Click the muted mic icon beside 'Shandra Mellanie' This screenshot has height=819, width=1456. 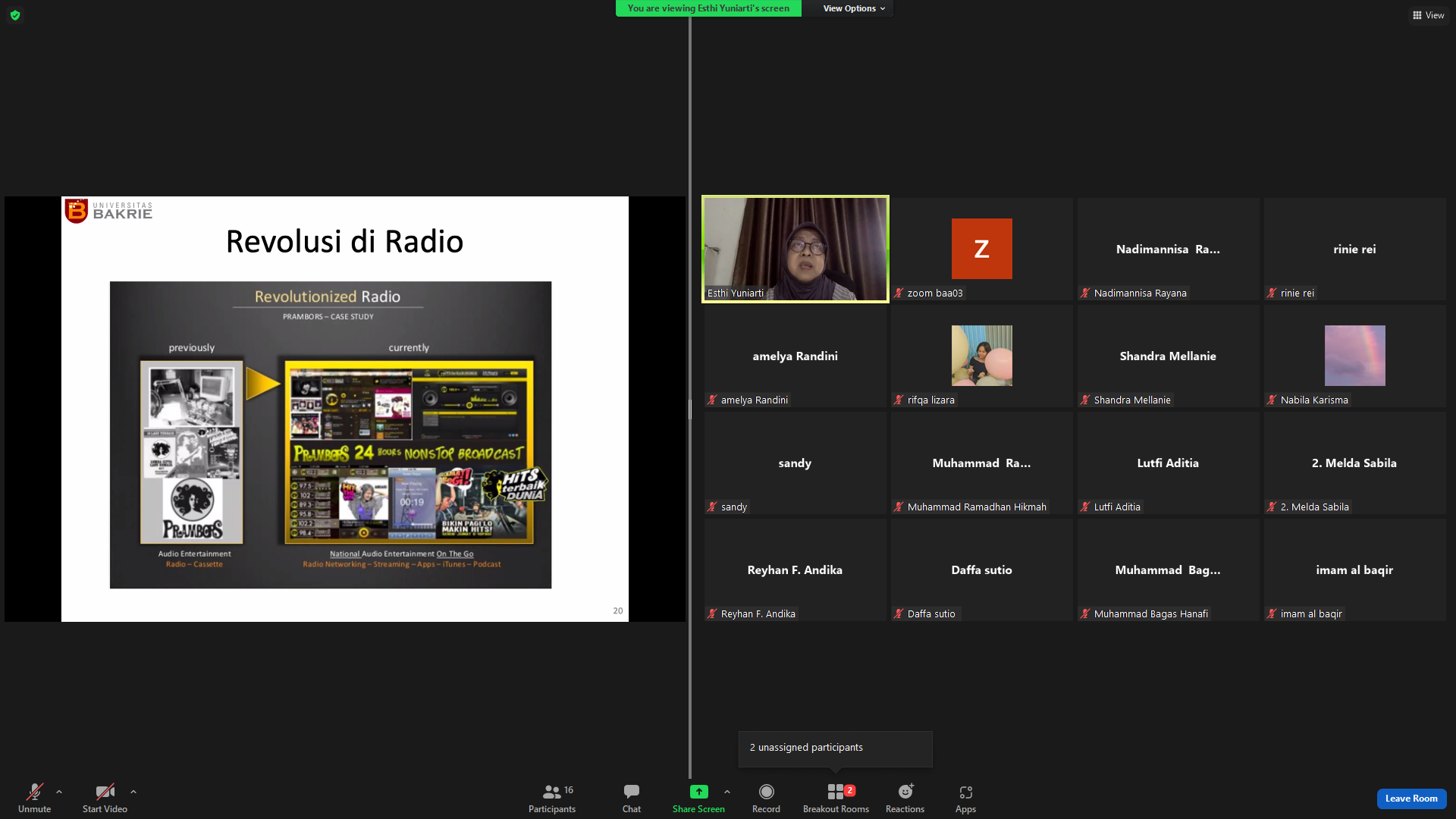[1085, 400]
